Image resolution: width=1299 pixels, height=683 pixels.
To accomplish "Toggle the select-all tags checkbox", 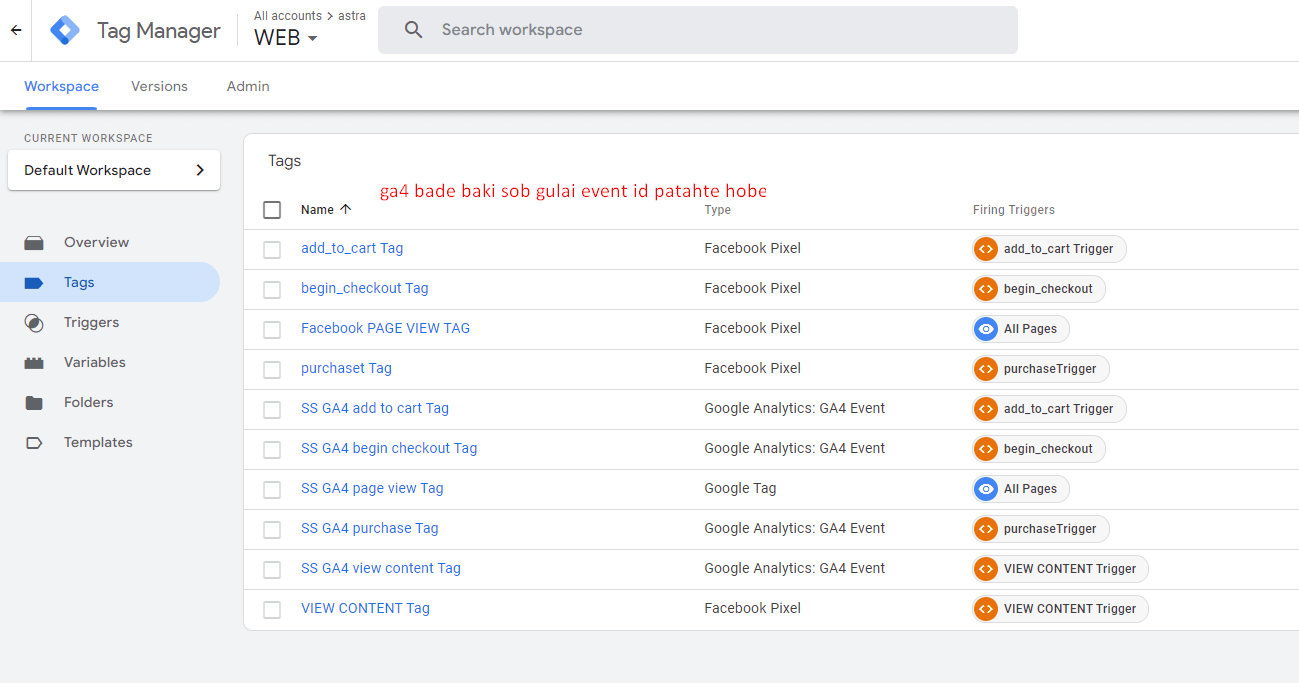I will click(x=272, y=210).
